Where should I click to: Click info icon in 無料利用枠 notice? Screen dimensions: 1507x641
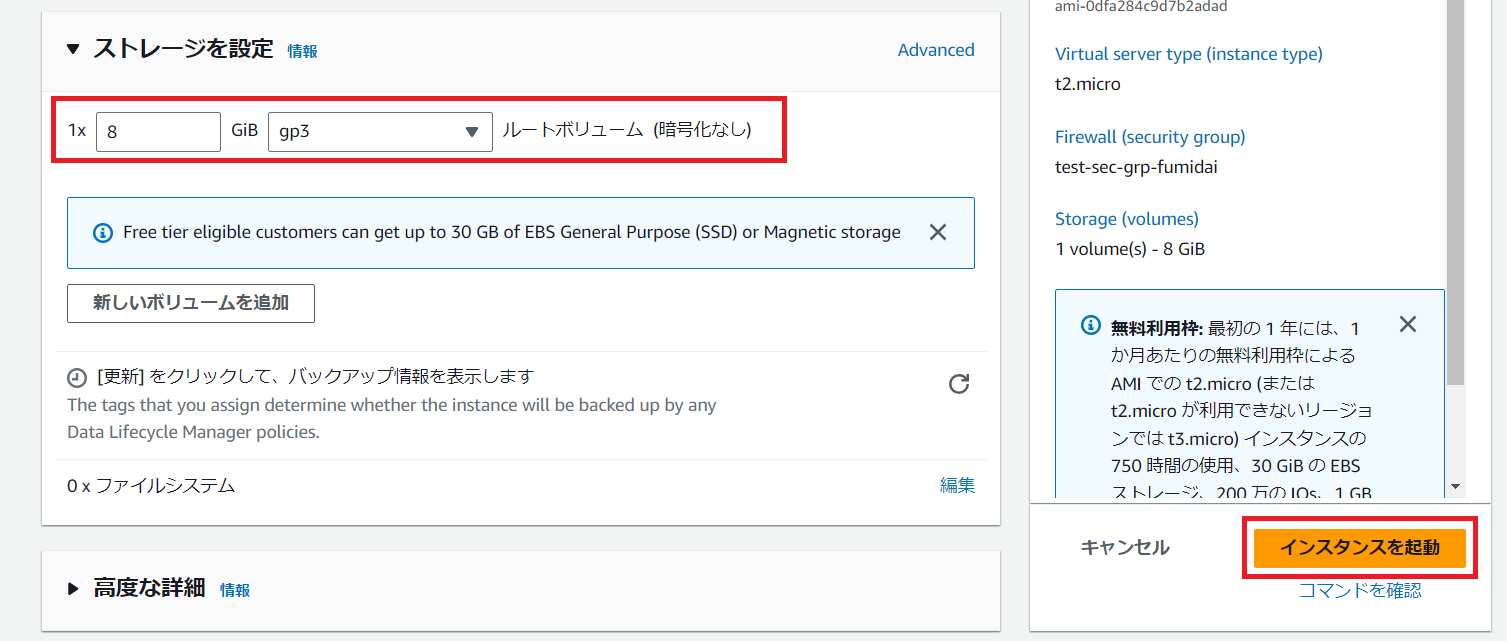pyautogui.click(x=1091, y=327)
